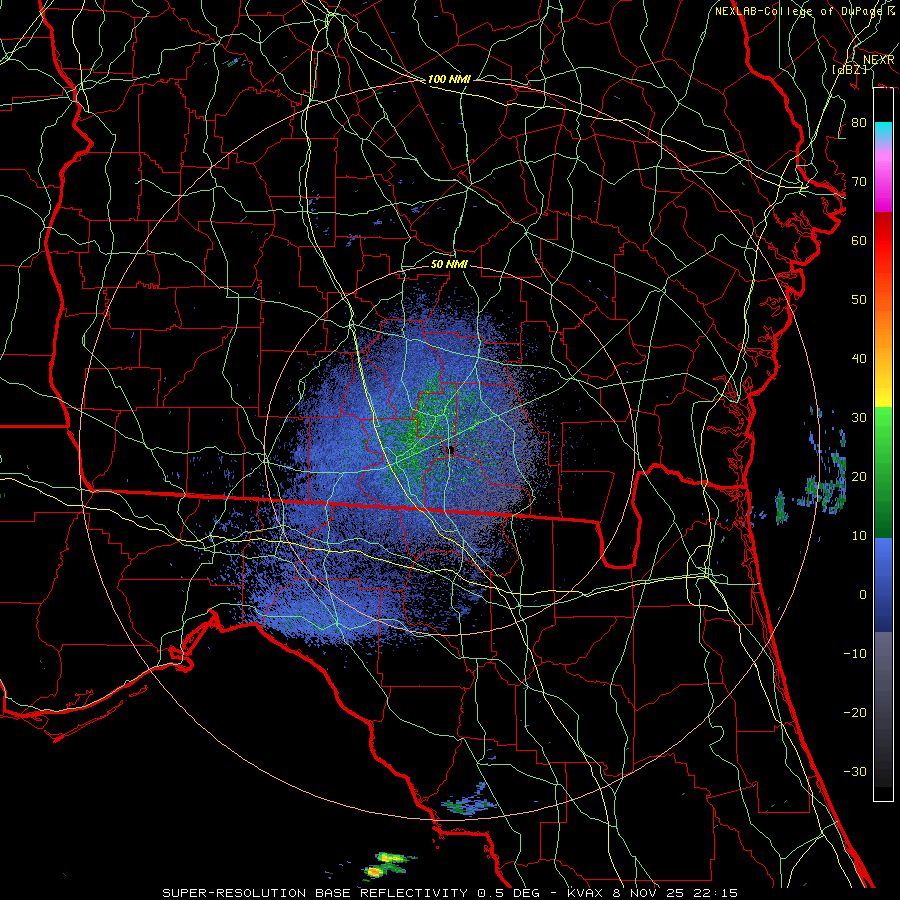The height and width of the screenshot is (900, 900).
Task: Click the "60" value on the dBZ scale
Action: tap(859, 240)
